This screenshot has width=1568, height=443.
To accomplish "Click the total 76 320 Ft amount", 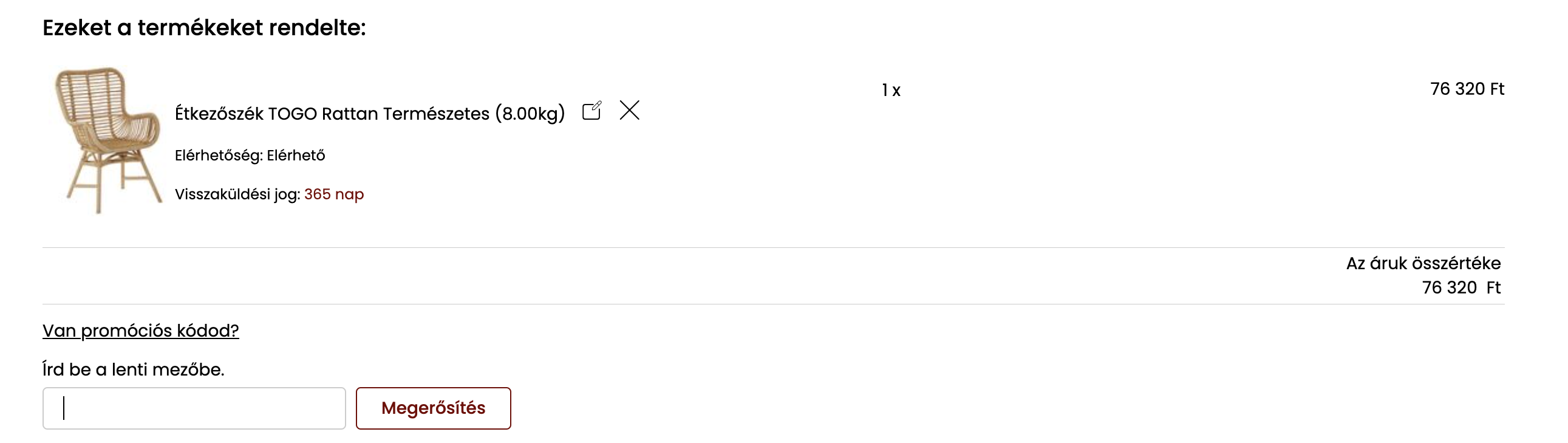I will tap(1461, 287).
